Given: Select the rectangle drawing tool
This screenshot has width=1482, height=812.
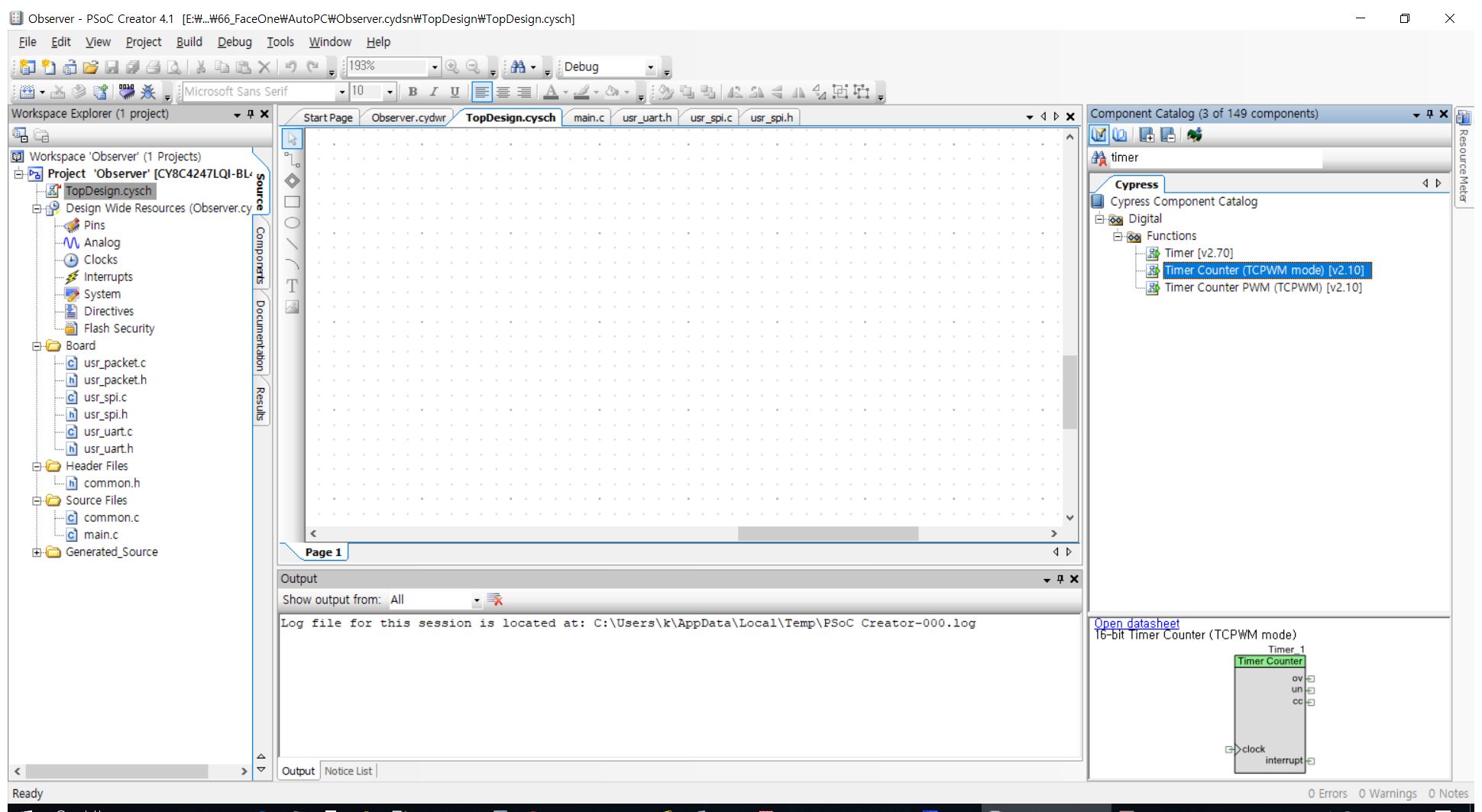Looking at the screenshot, I should 293,202.
